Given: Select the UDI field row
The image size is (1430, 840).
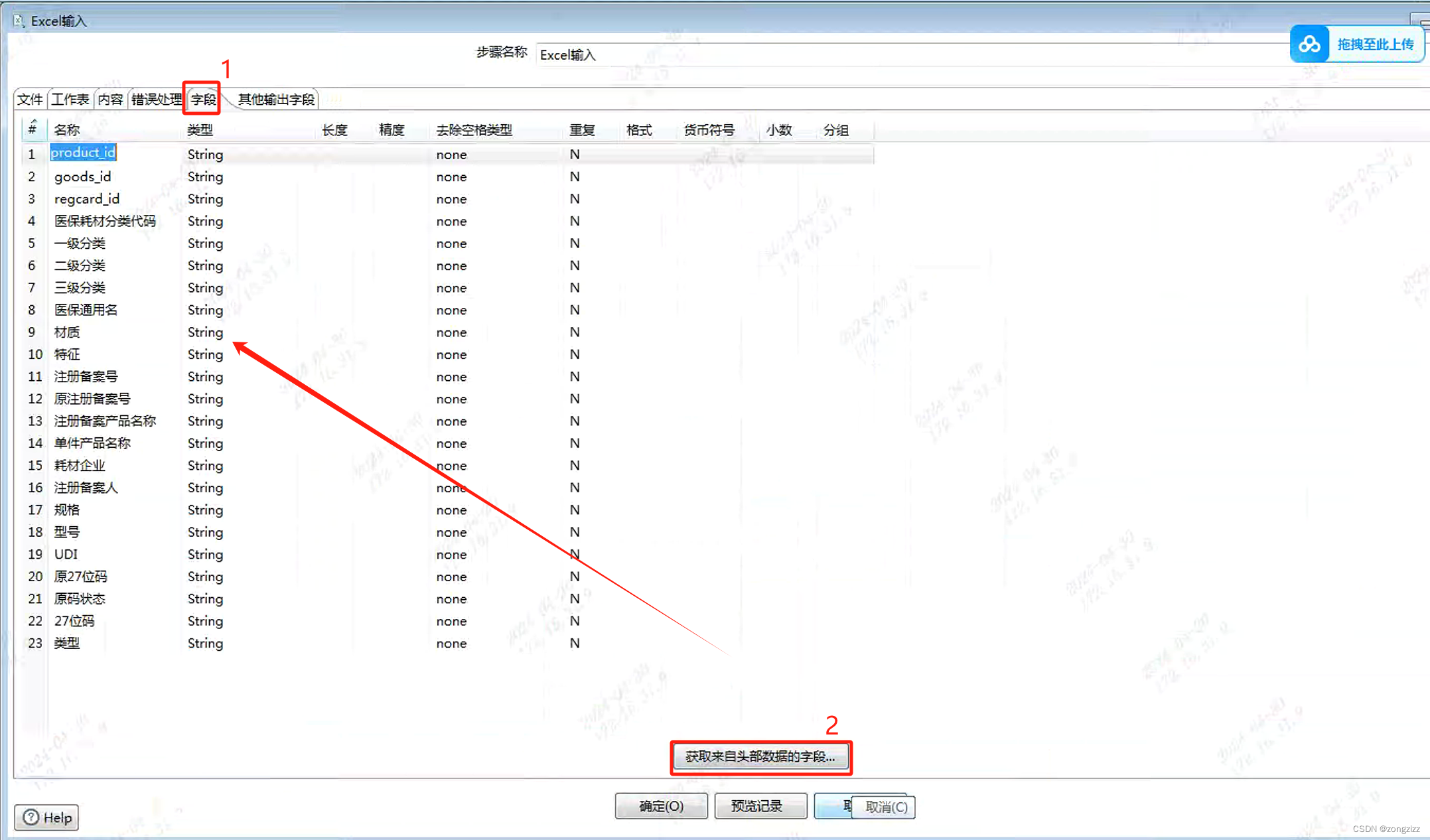Looking at the screenshot, I should tap(66, 554).
